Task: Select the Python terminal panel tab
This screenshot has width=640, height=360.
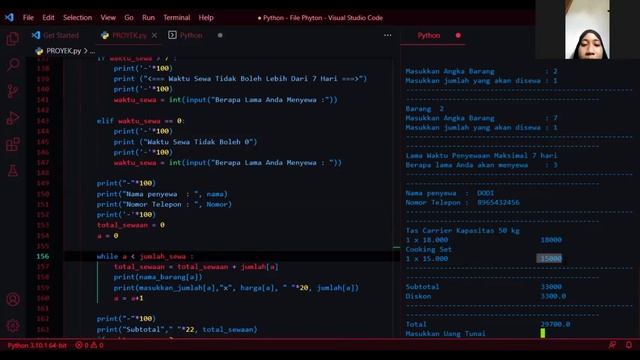Action: click(x=429, y=36)
